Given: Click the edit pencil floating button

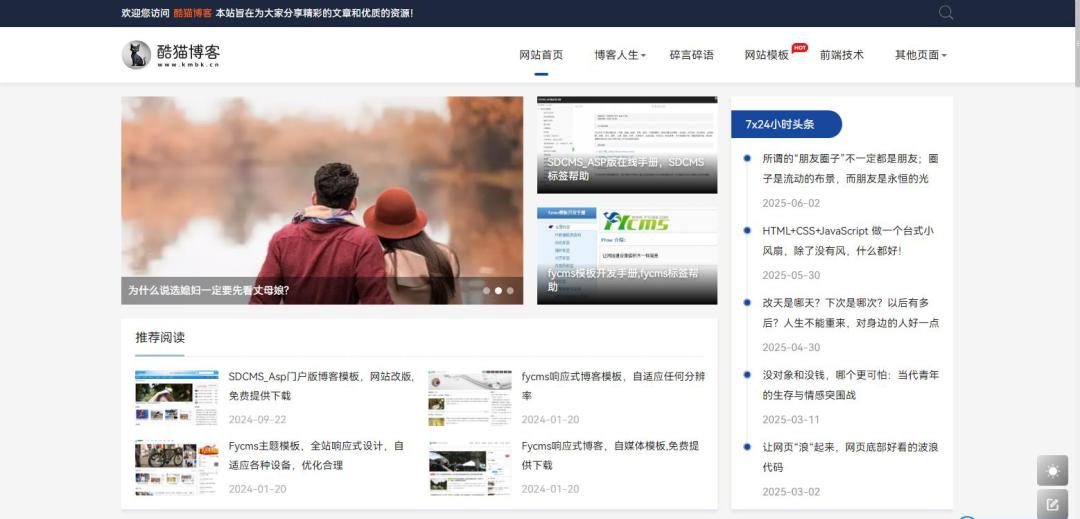Looking at the screenshot, I should click(1052, 504).
